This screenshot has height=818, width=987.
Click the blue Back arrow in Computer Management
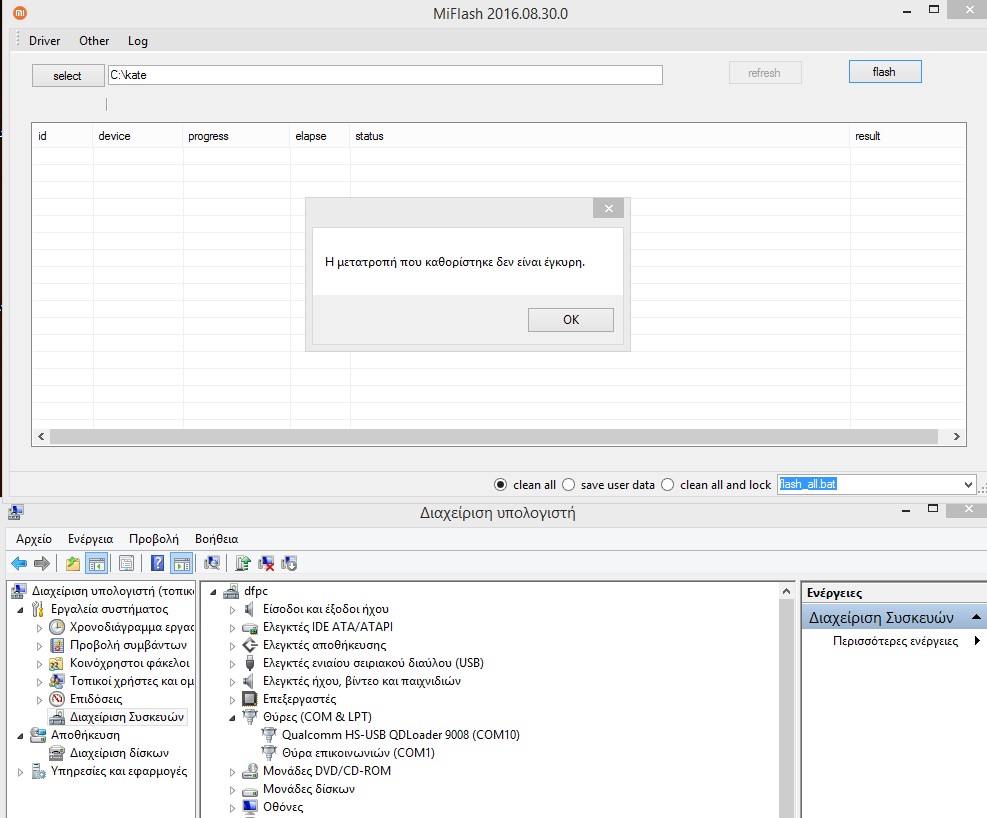18,563
